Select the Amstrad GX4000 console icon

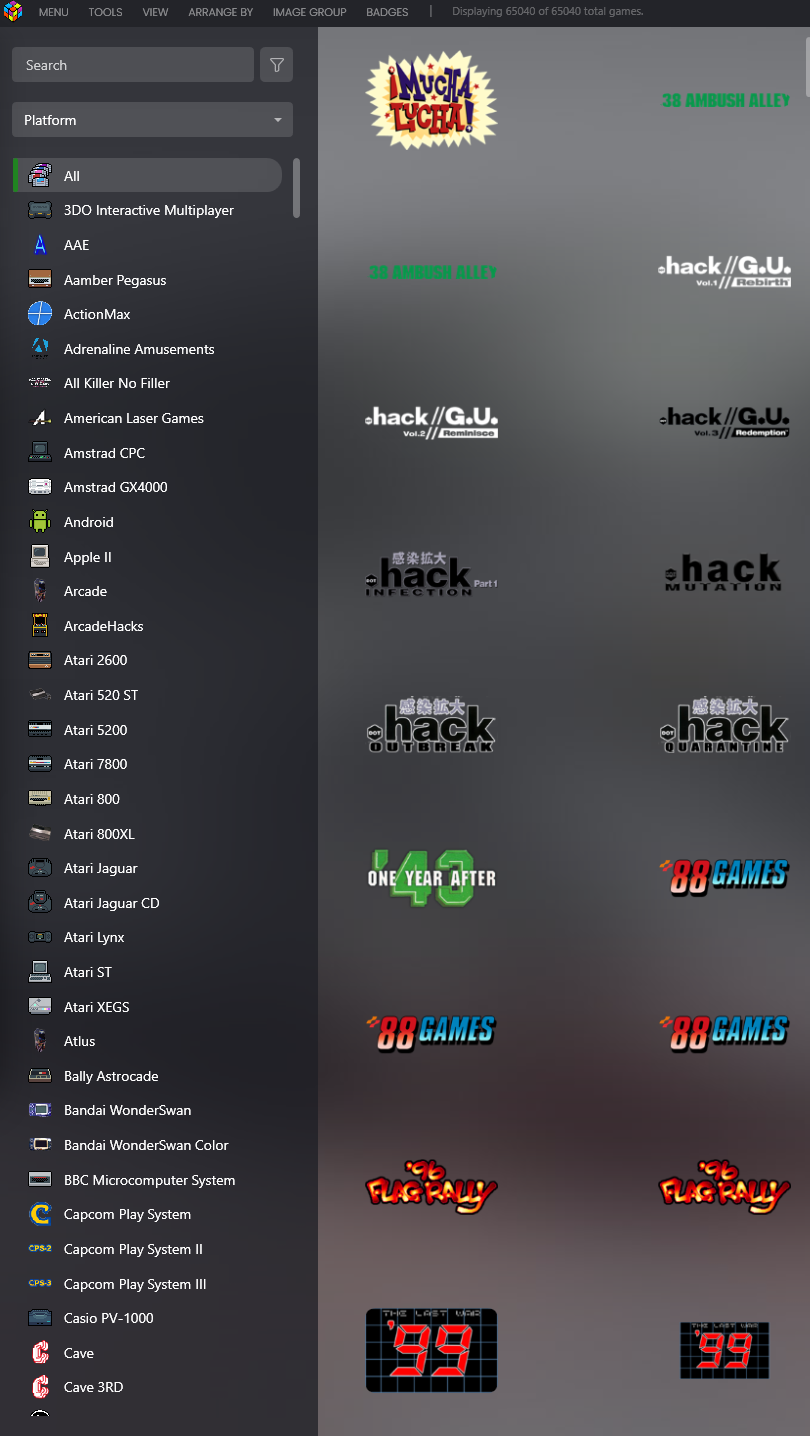(40, 487)
